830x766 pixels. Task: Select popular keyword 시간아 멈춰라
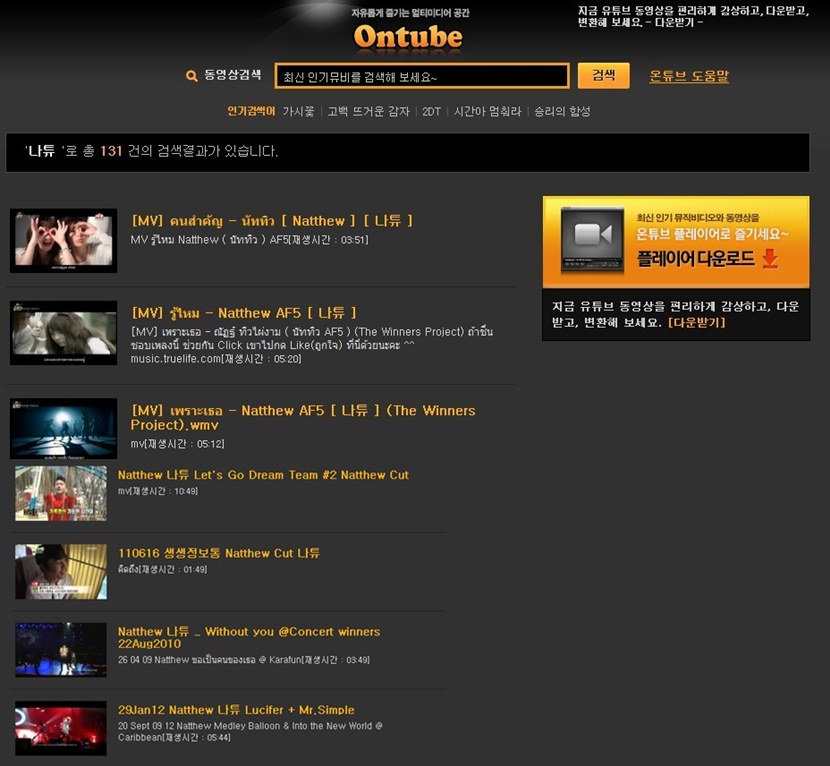[x=488, y=111]
